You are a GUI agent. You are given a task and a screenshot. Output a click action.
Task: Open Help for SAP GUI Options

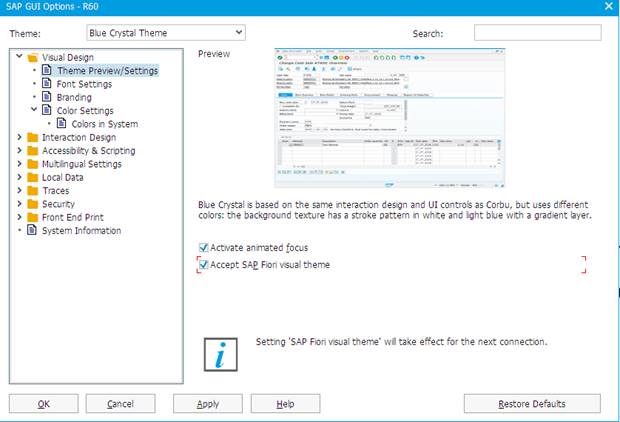[285, 404]
